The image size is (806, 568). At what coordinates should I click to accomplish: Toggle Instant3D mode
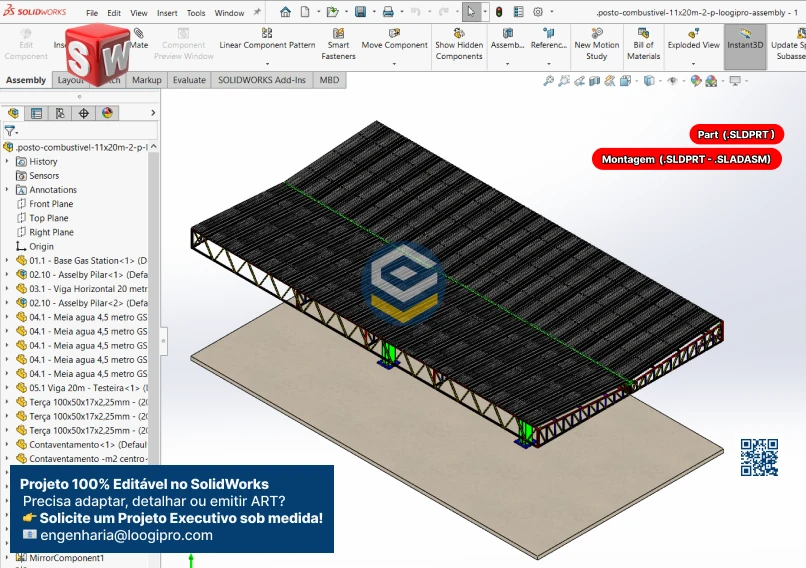[x=745, y=45]
